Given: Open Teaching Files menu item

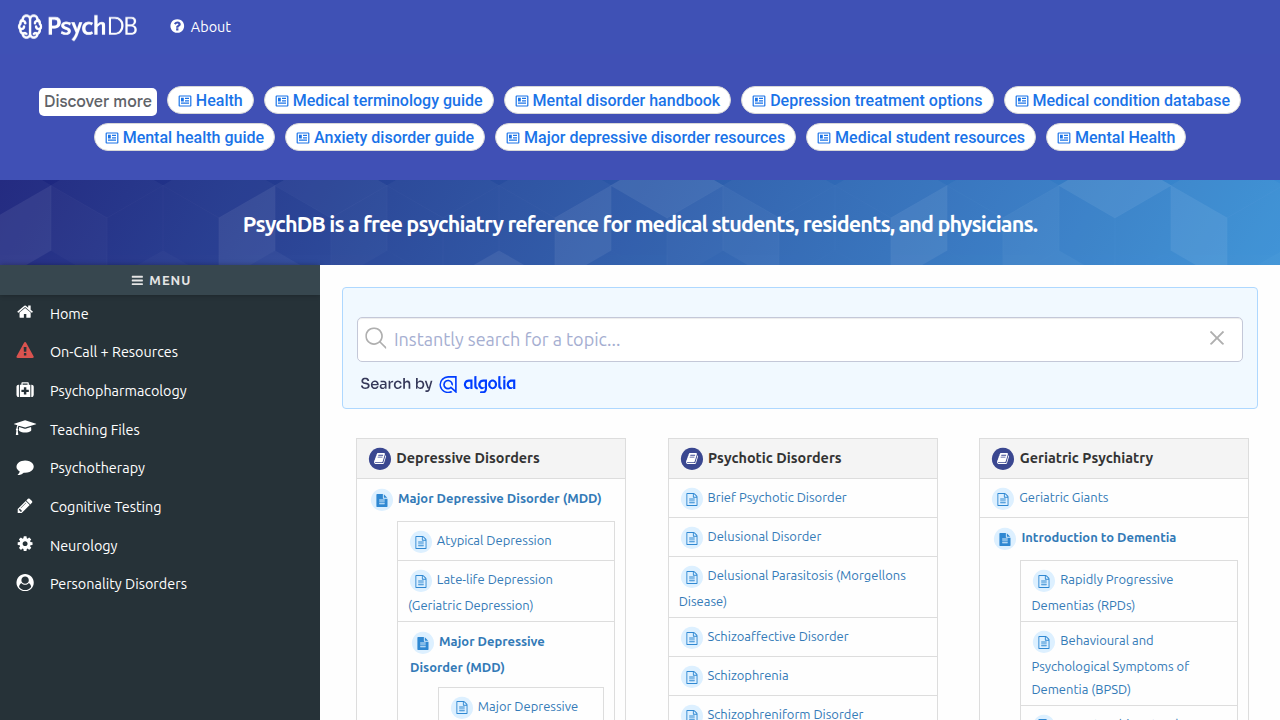Looking at the screenshot, I should pos(95,429).
